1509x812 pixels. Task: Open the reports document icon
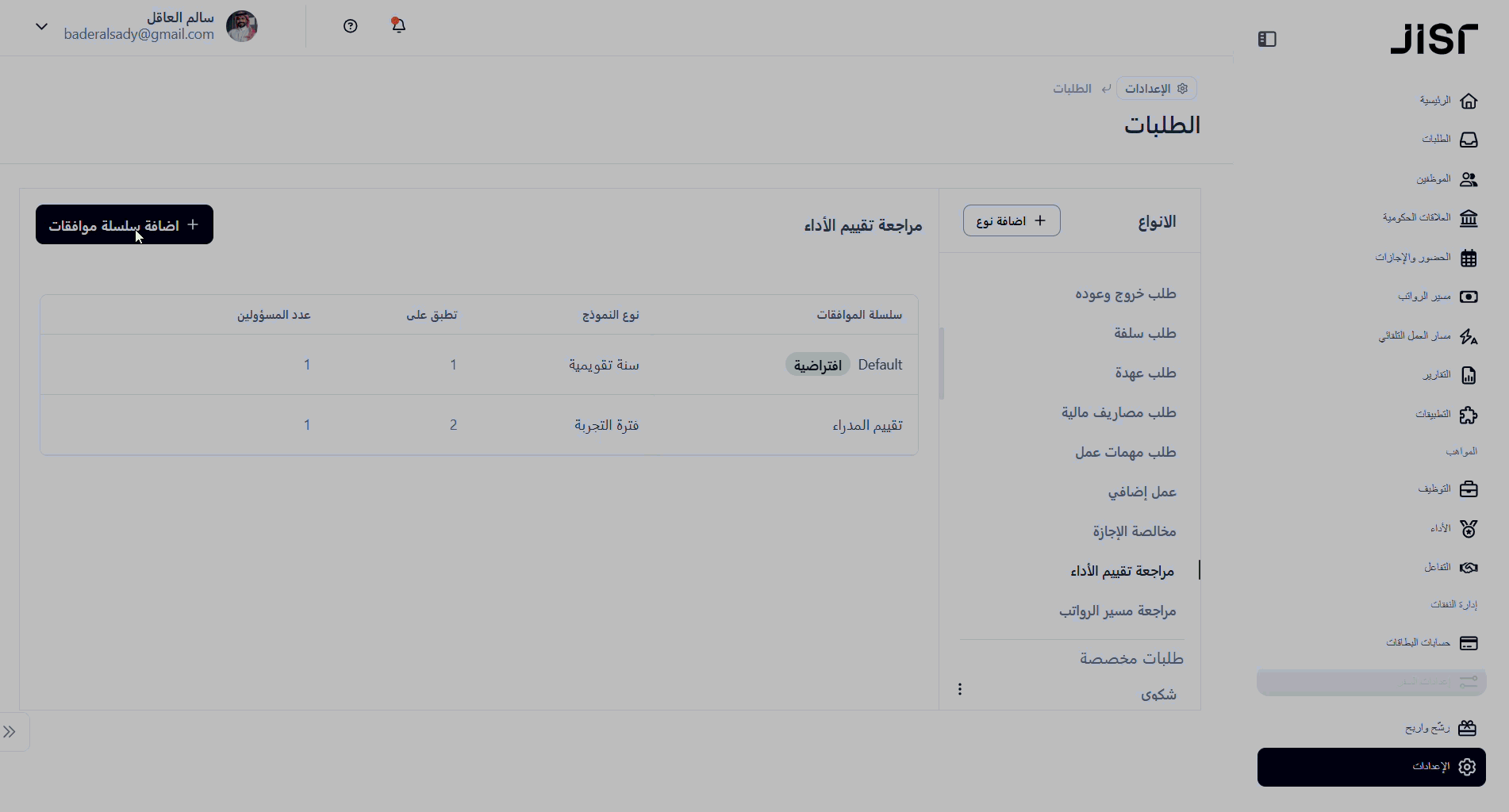click(x=1468, y=375)
